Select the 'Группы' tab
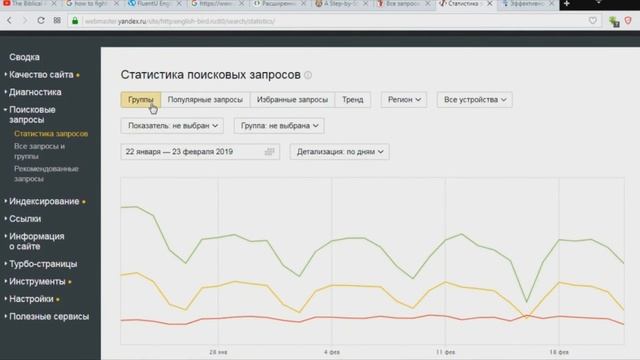The height and width of the screenshot is (360, 640). tap(141, 100)
